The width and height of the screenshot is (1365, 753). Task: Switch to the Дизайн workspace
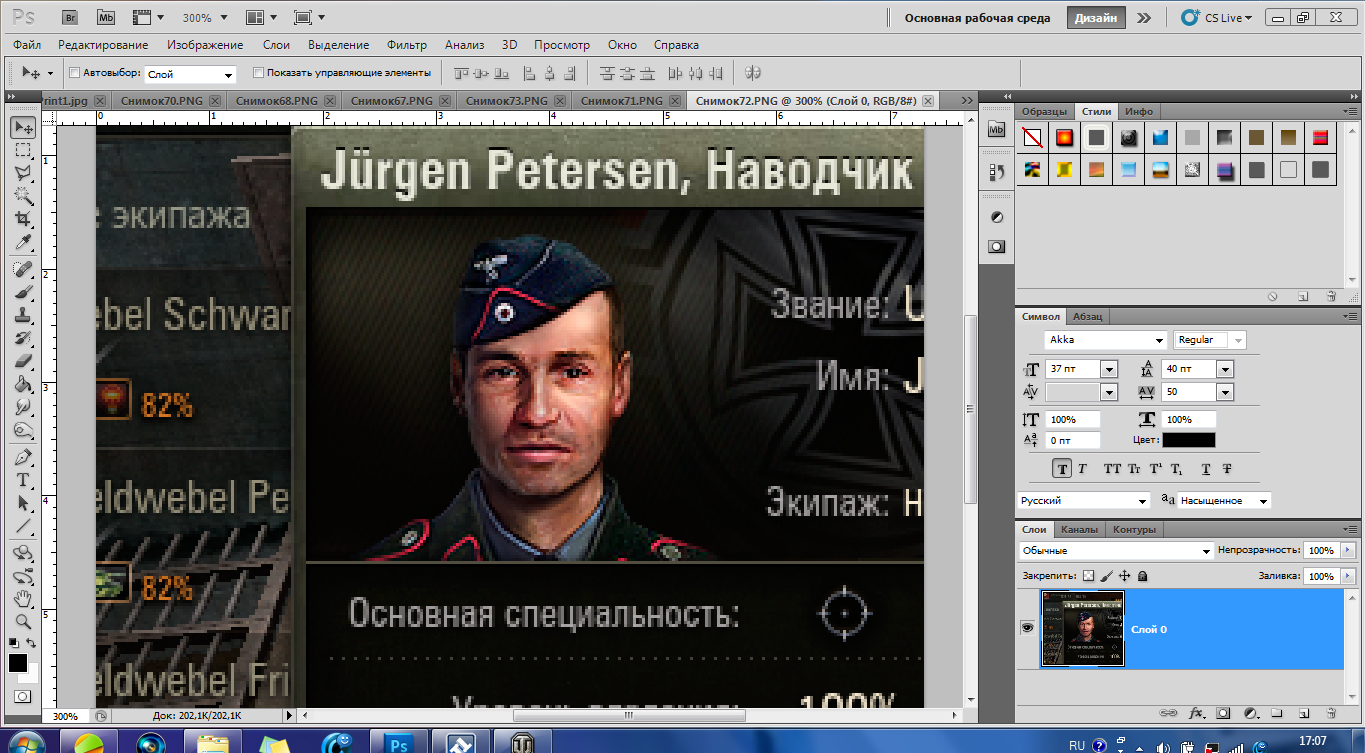(x=1096, y=18)
